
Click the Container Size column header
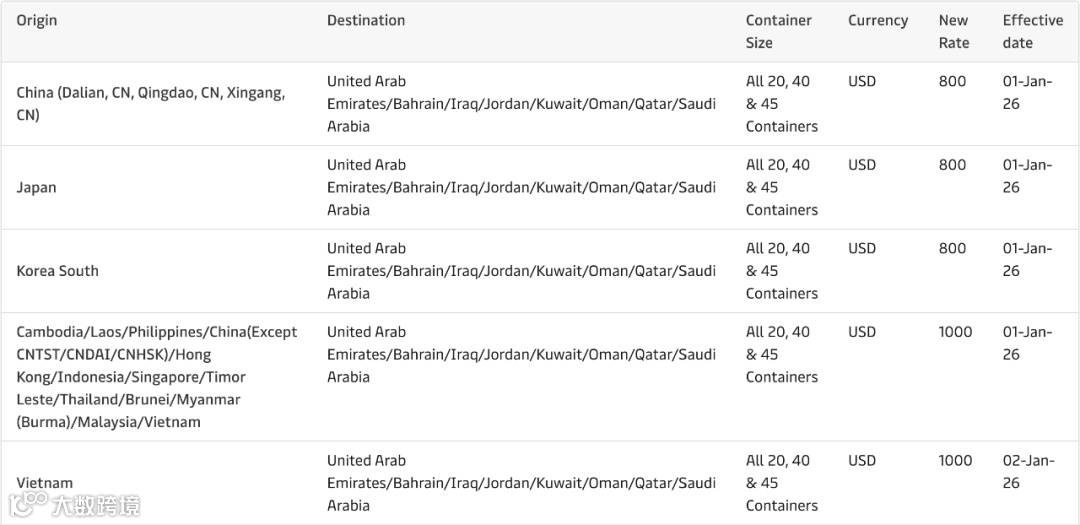point(778,31)
